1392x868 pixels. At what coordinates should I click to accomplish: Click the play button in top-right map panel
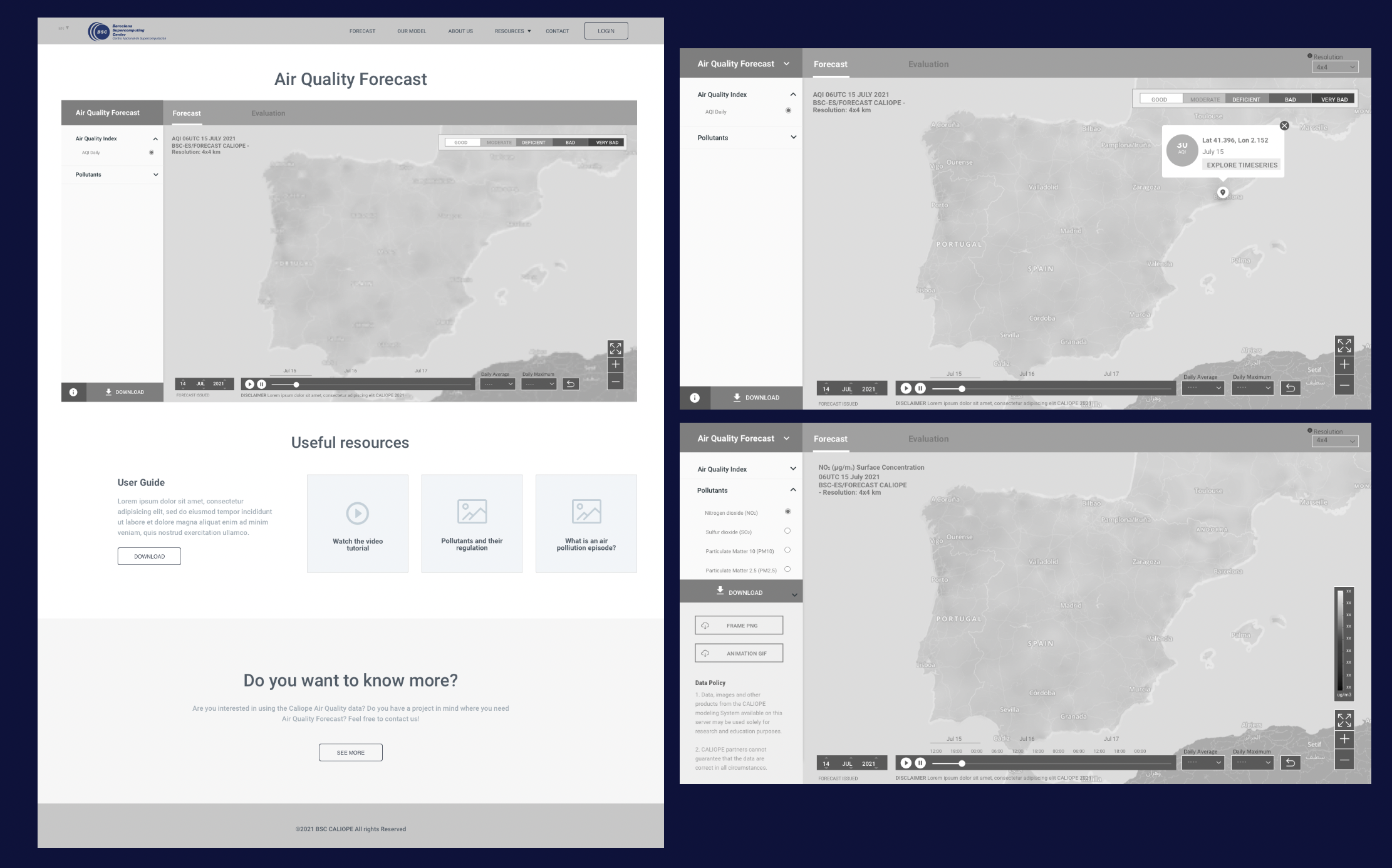[x=906, y=388]
